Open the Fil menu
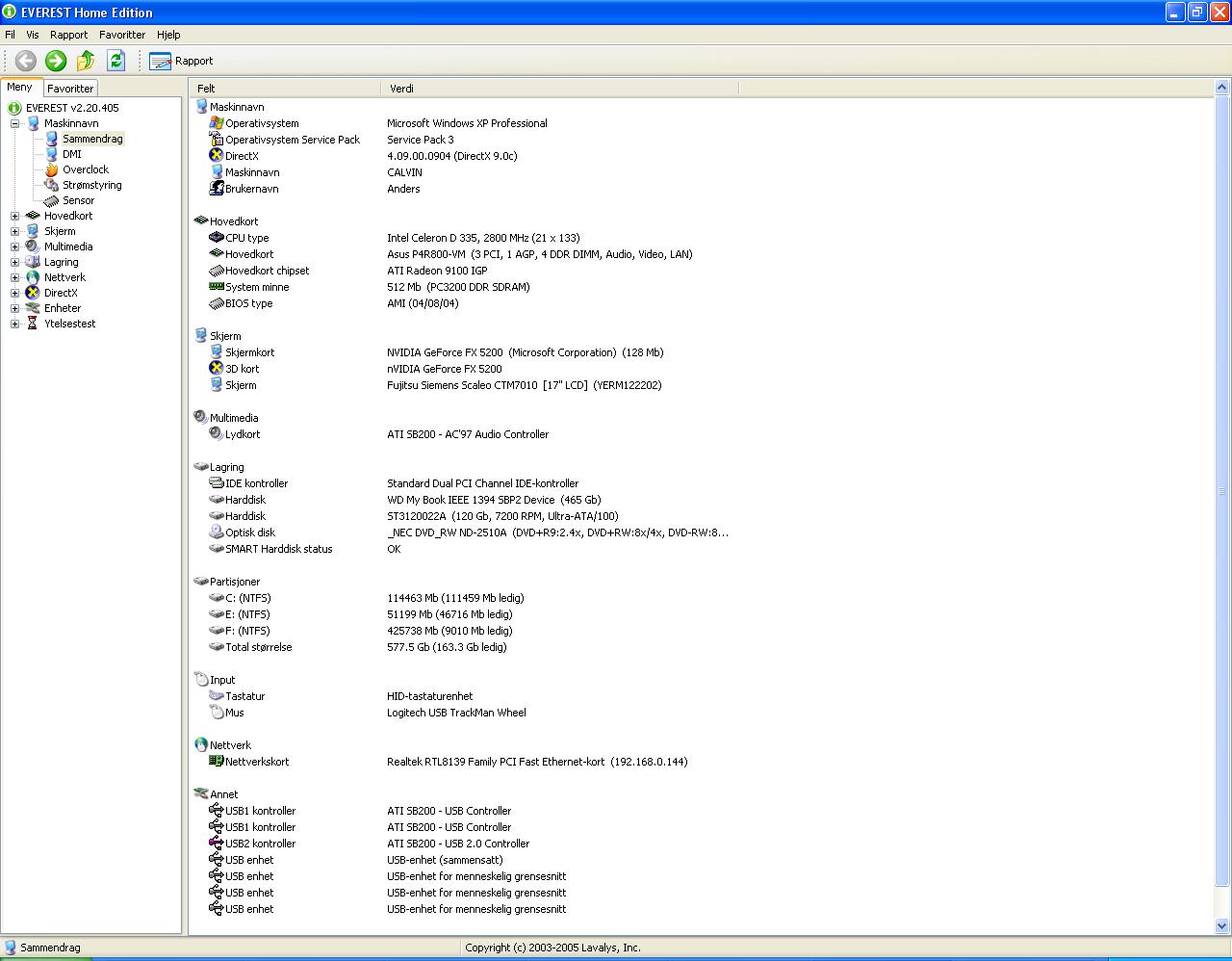The width and height of the screenshot is (1232, 961). point(11,35)
